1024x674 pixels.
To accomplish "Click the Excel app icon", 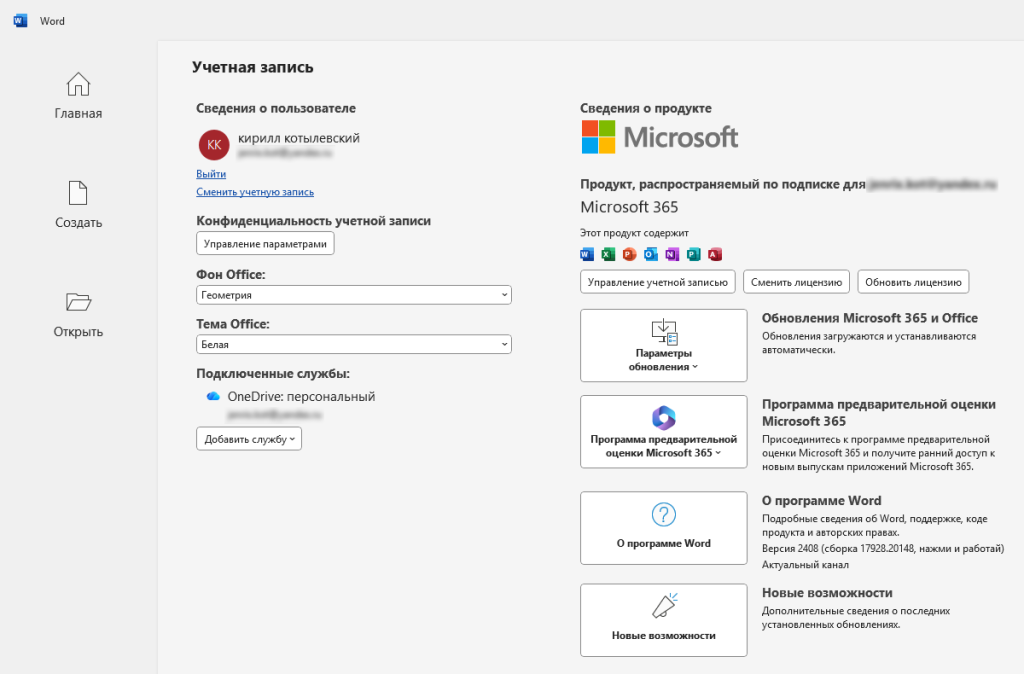I will (x=608, y=255).
